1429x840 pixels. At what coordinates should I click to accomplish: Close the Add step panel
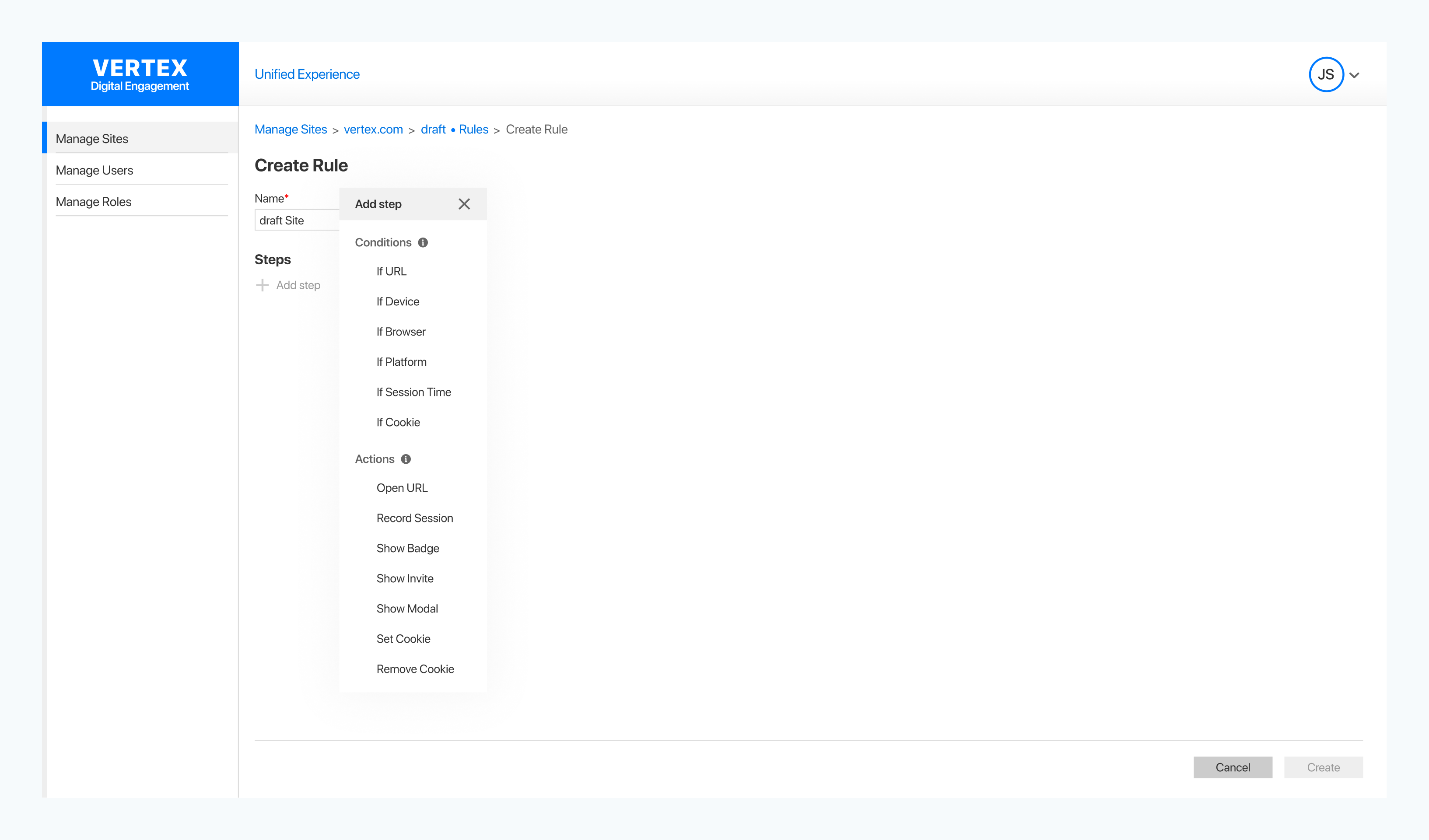click(464, 204)
